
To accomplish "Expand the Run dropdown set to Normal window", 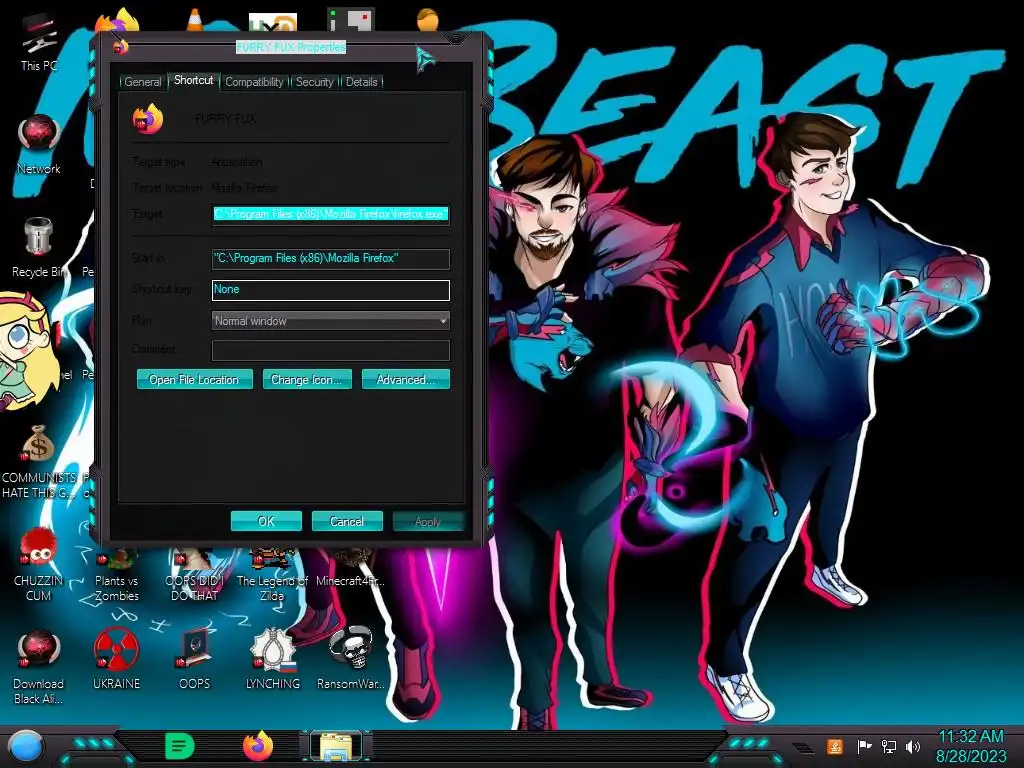I will pyautogui.click(x=330, y=321).
